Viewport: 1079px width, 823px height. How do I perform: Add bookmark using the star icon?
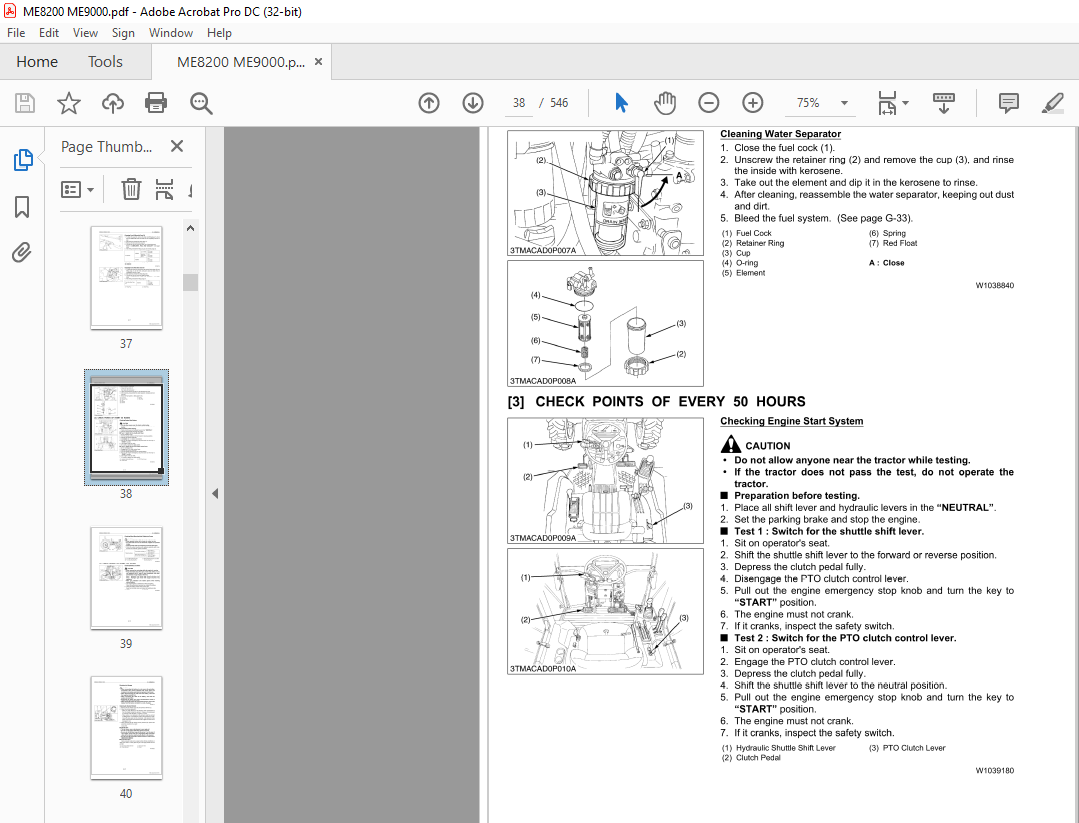pyautogui.click(x=69, y=103)
